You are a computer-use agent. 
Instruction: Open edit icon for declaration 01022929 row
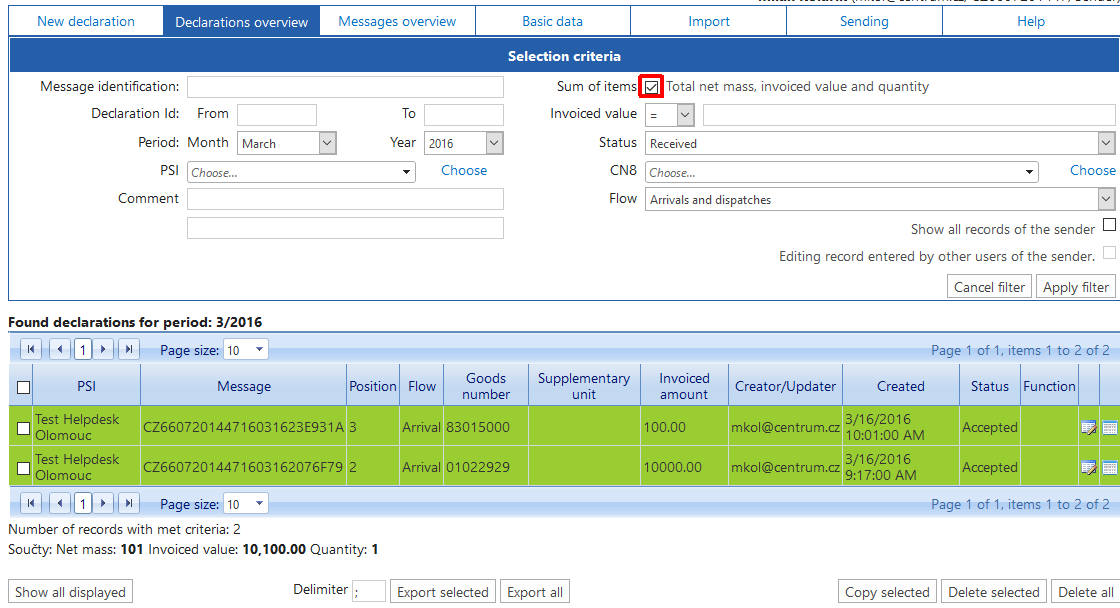(1089, 468)
